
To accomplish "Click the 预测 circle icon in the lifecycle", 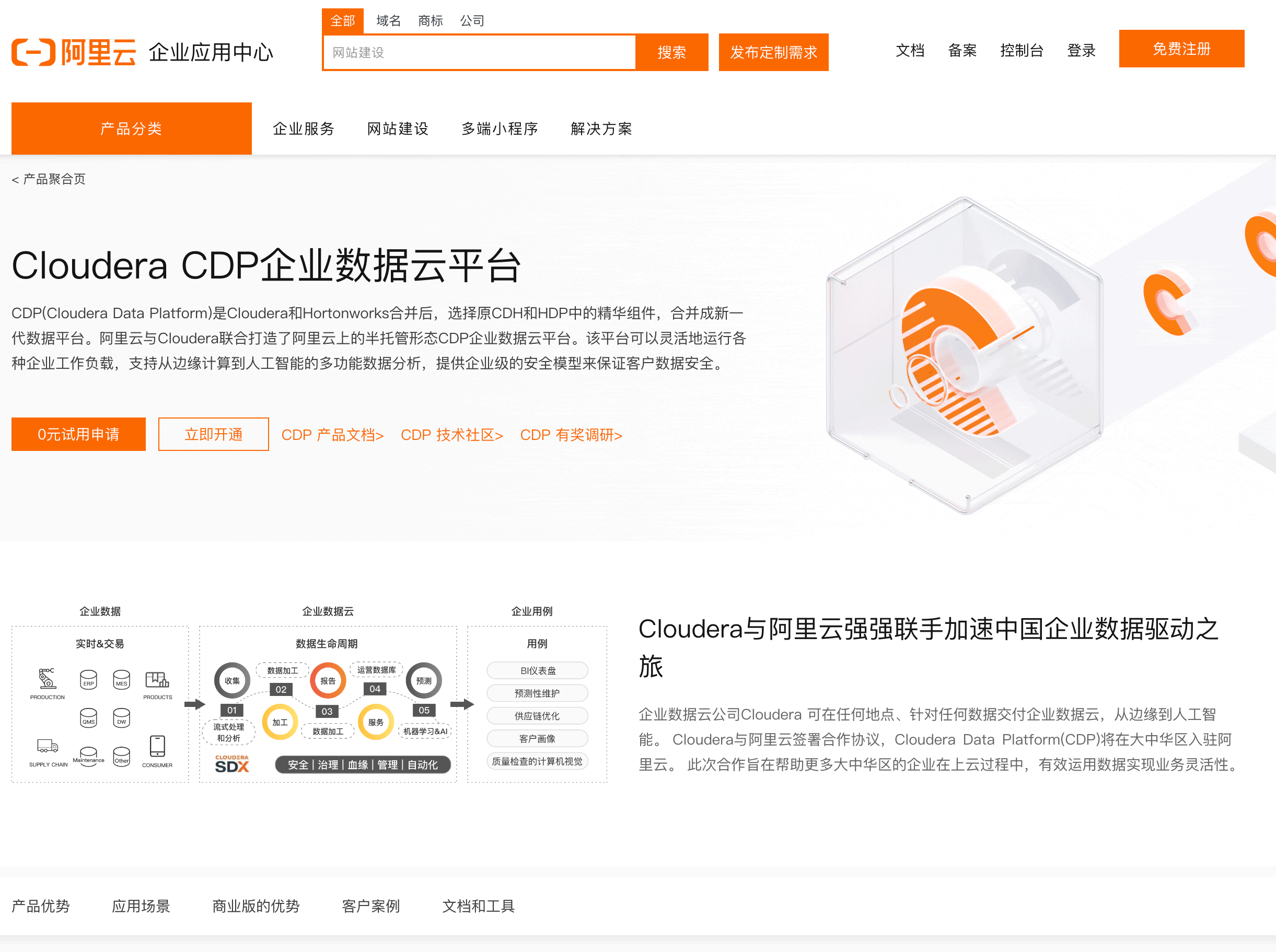I will [x=424, y=680].
